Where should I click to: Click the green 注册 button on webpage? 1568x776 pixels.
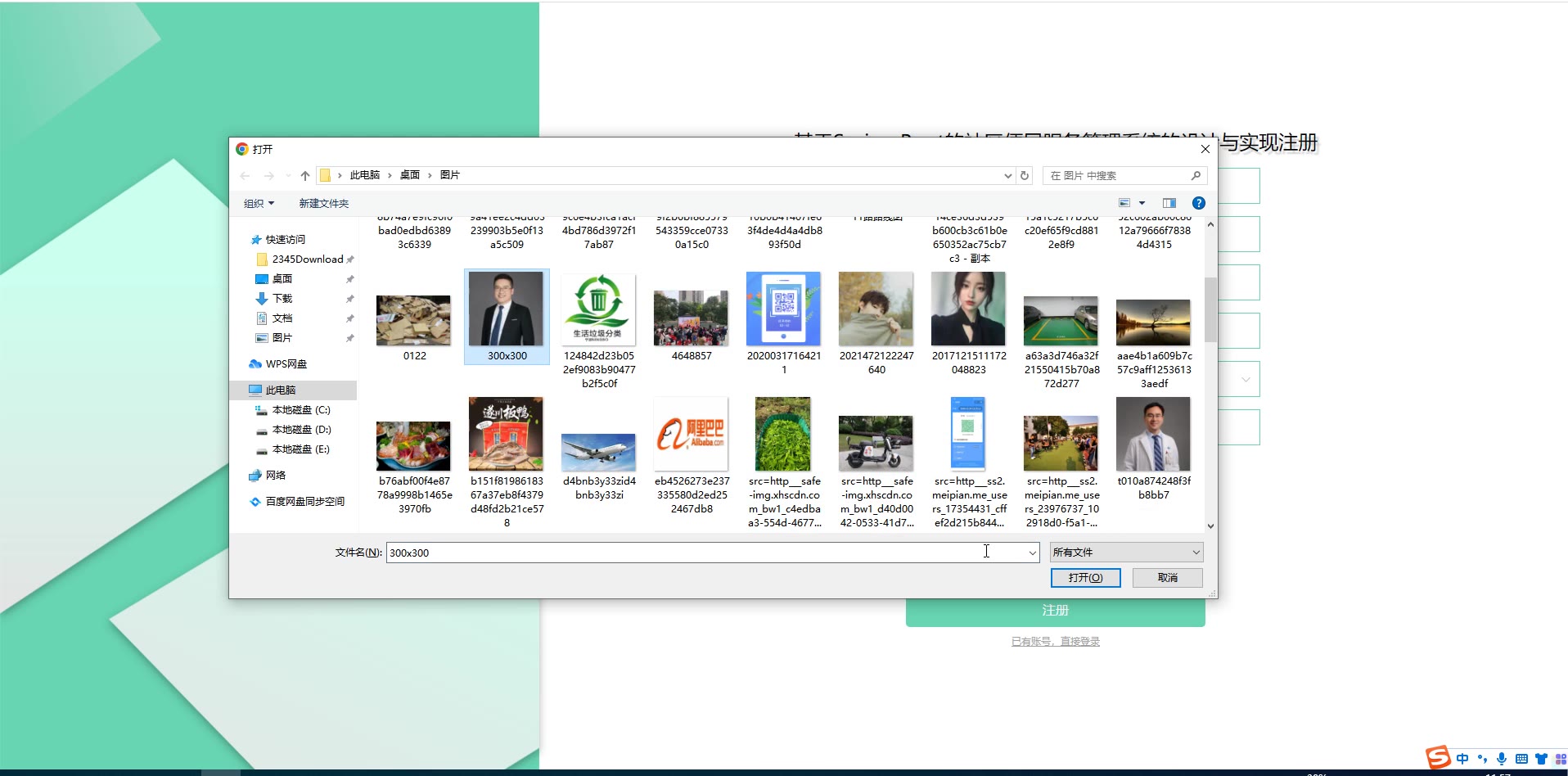[x=1055, y=611]
